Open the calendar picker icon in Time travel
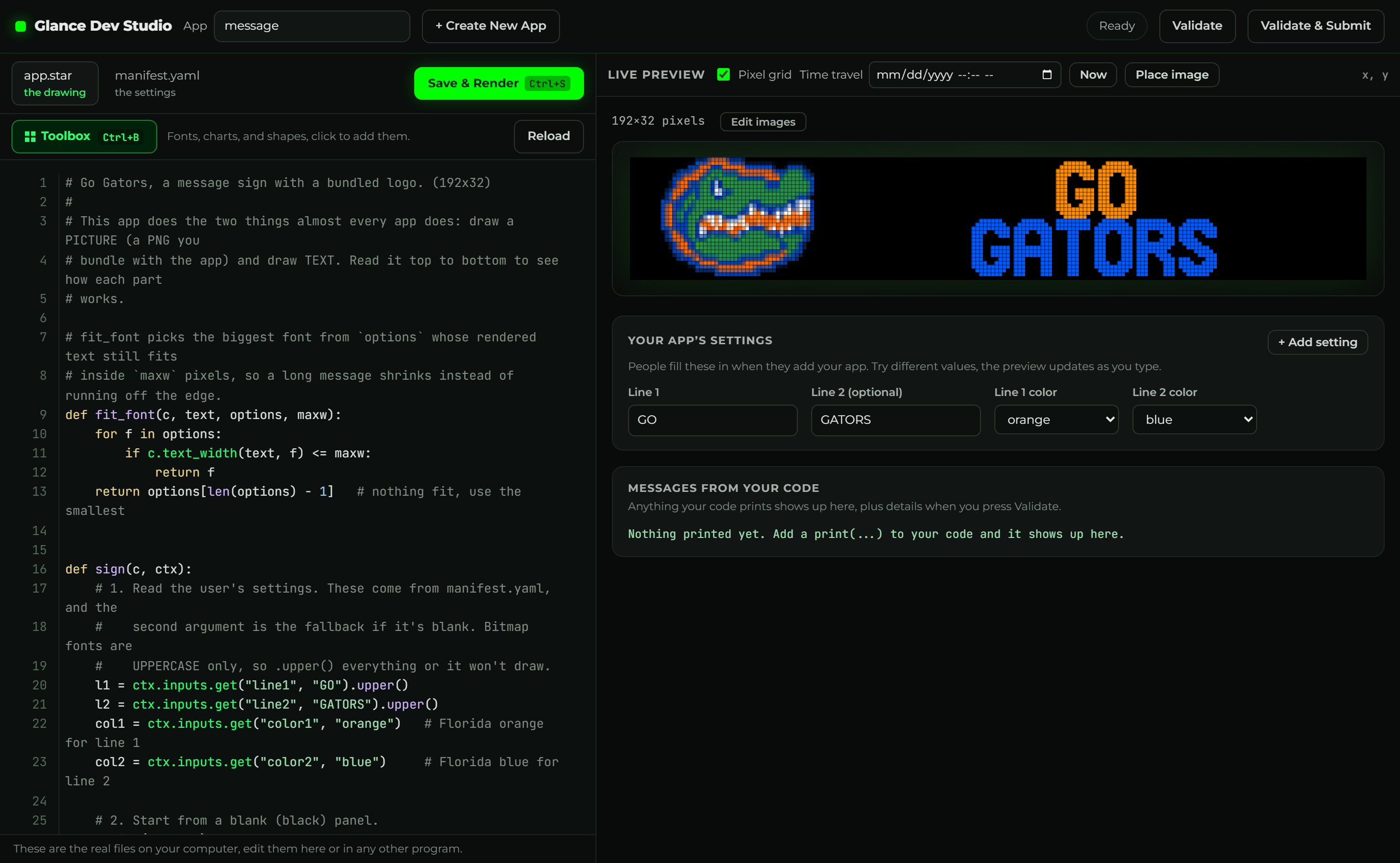This screenshot has height=863, width=1400. 1047,75
